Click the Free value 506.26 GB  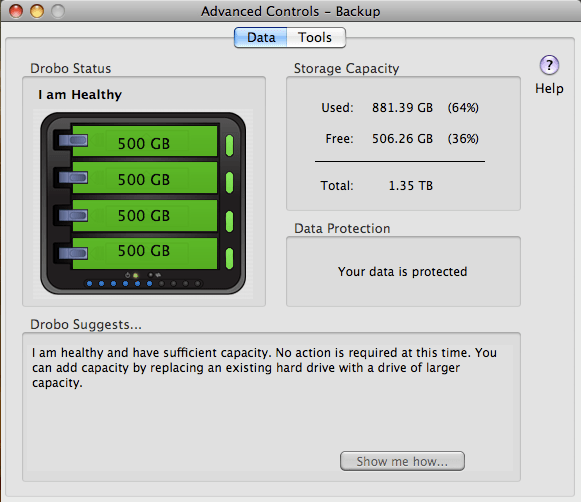[x=402, y=139]
